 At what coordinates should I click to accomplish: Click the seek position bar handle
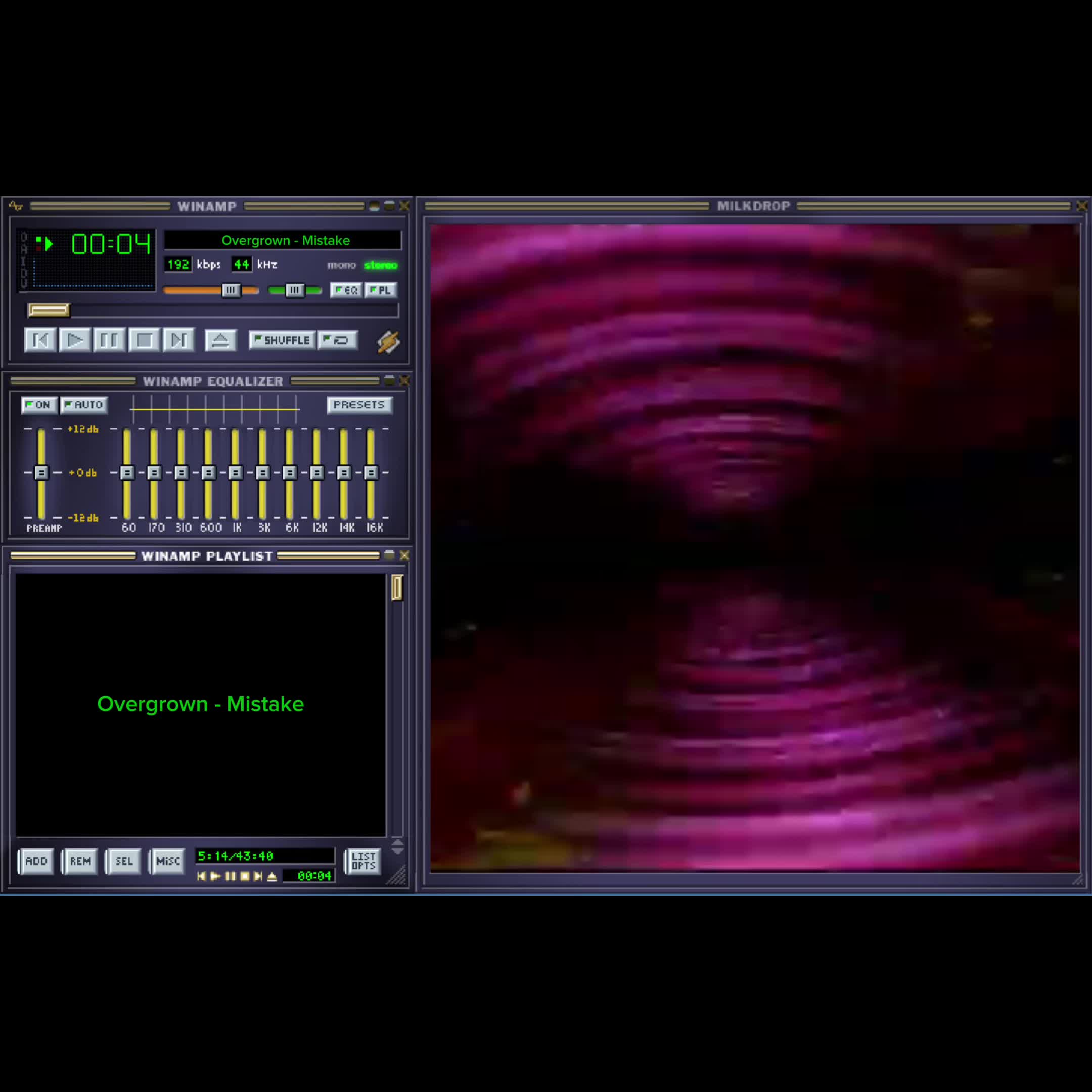click(x=49, y=310)
